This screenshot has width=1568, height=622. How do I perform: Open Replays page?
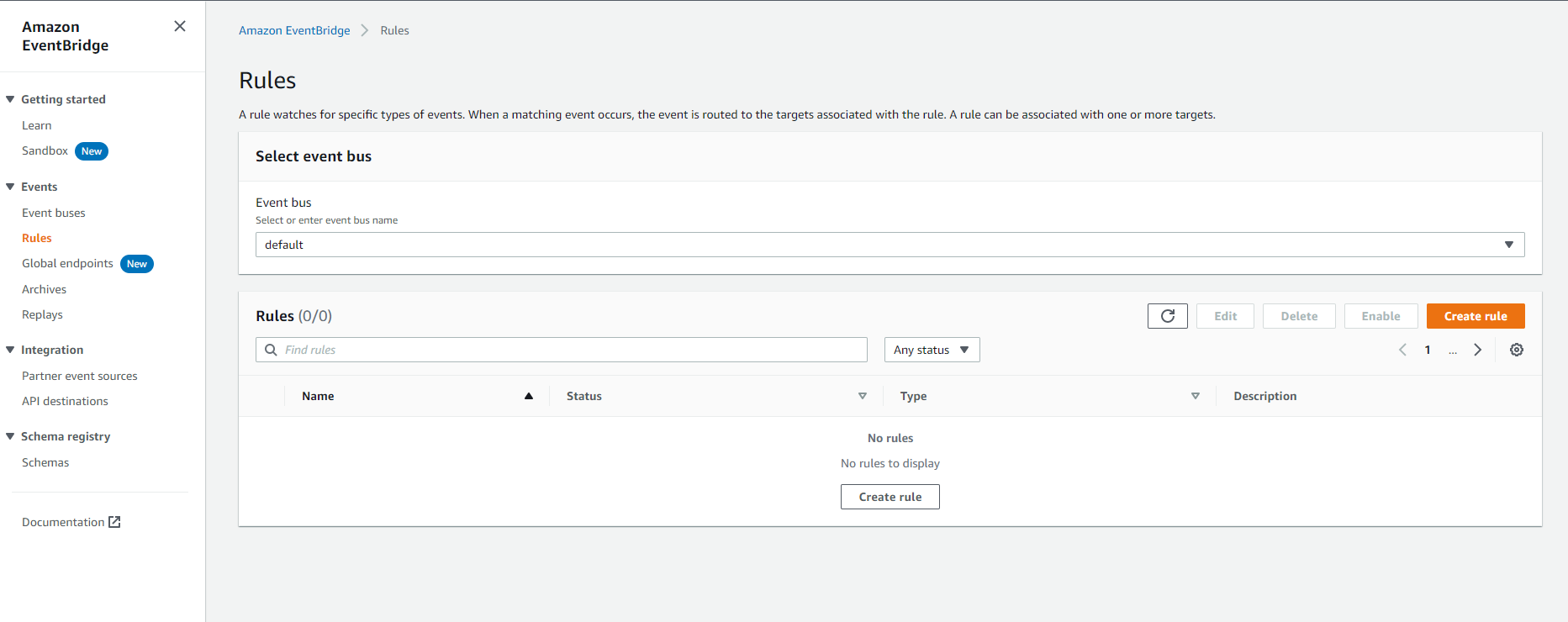[43, 314]
